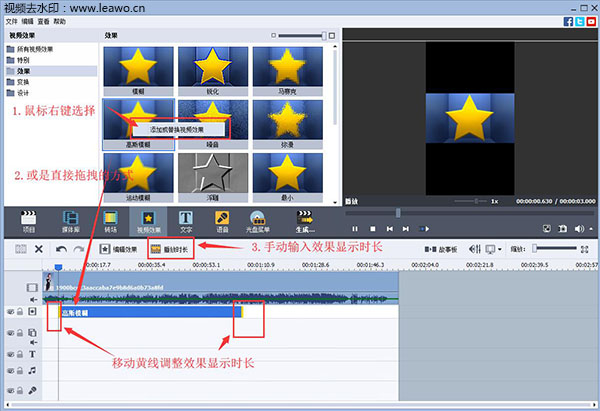Screen dimensions: 600x411
Task: Click the zoom-to-fit icon after the zoom slider
Action: (584, 249)
